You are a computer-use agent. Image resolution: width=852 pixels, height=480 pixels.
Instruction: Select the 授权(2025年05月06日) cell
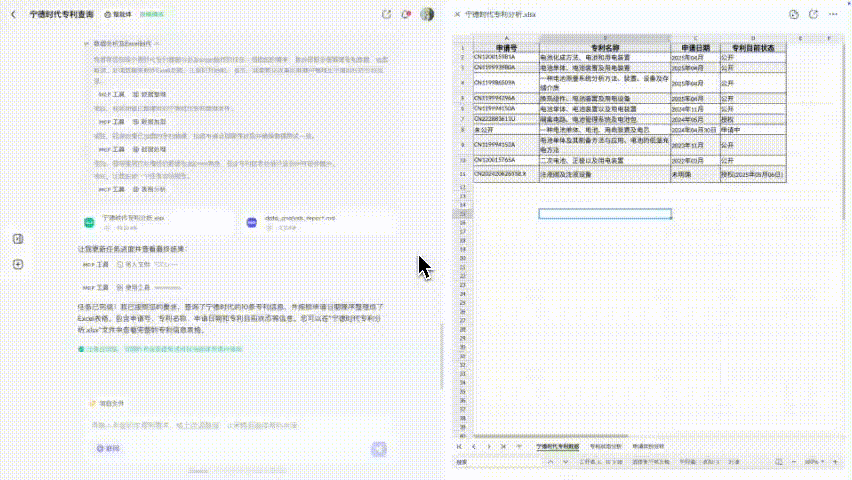753,174
